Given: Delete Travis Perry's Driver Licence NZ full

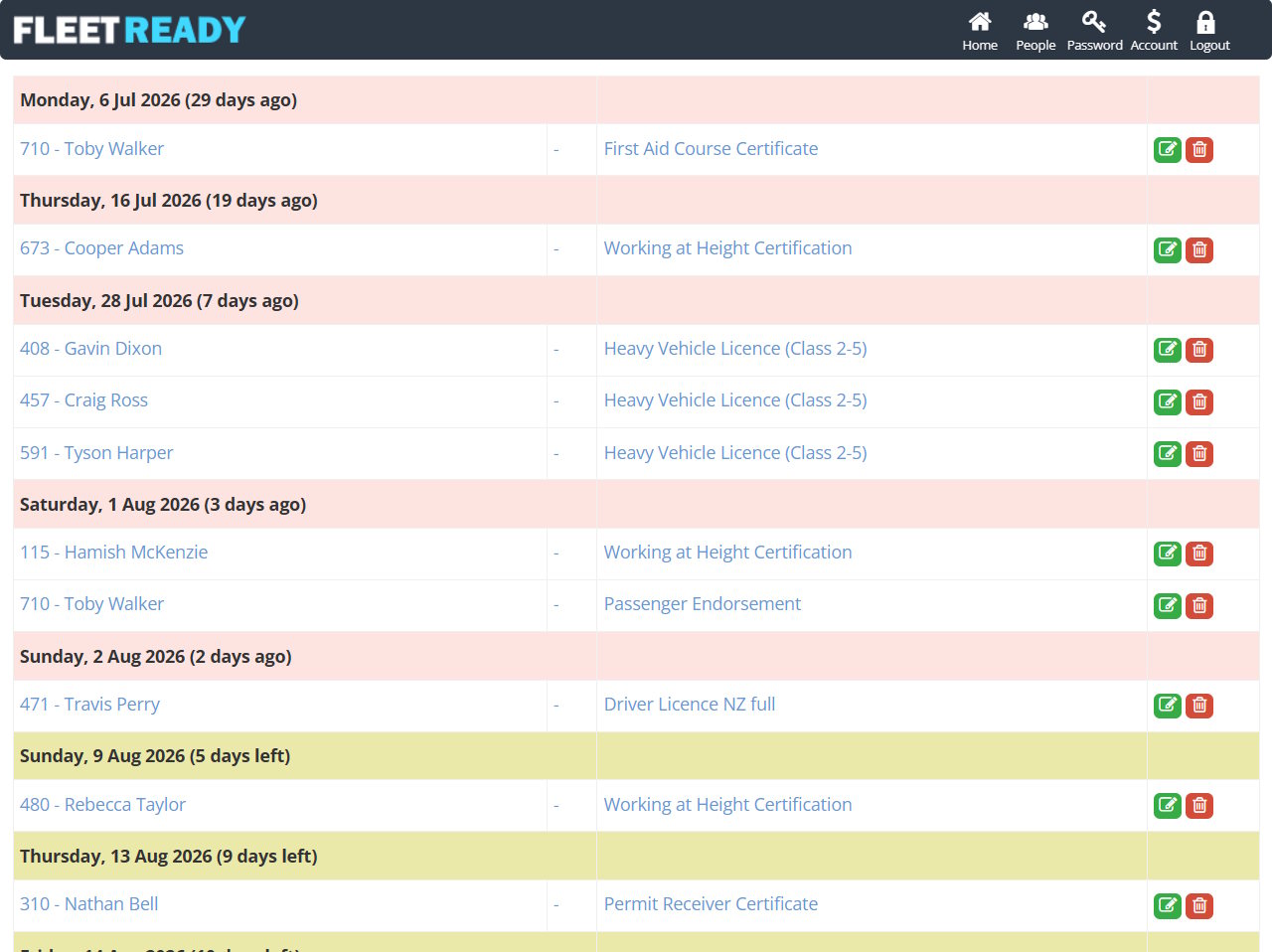Looking at the screenshot, I should 1199,706.
